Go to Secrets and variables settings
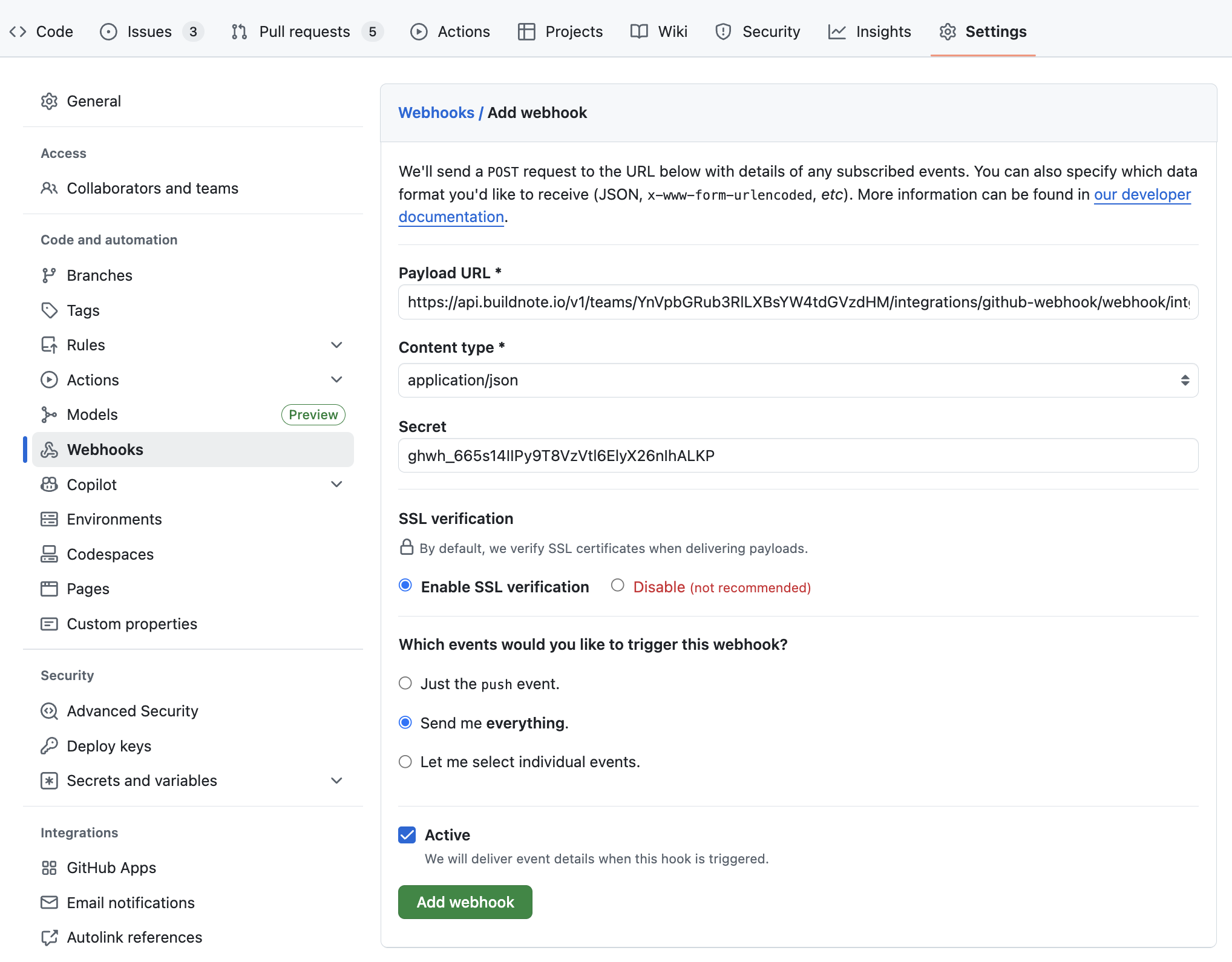Viewport: 1232px width, 962px height. (142, 780)
